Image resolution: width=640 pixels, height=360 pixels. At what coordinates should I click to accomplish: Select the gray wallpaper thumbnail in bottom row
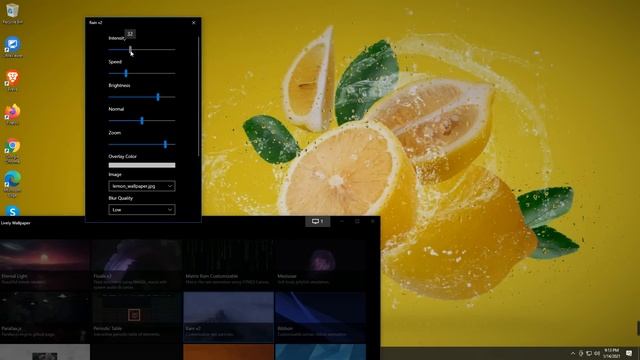45,352
